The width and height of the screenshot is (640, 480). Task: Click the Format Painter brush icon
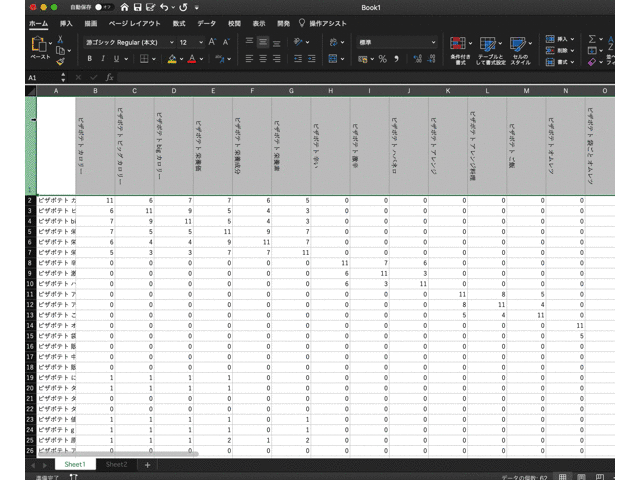tap(61, 60)
